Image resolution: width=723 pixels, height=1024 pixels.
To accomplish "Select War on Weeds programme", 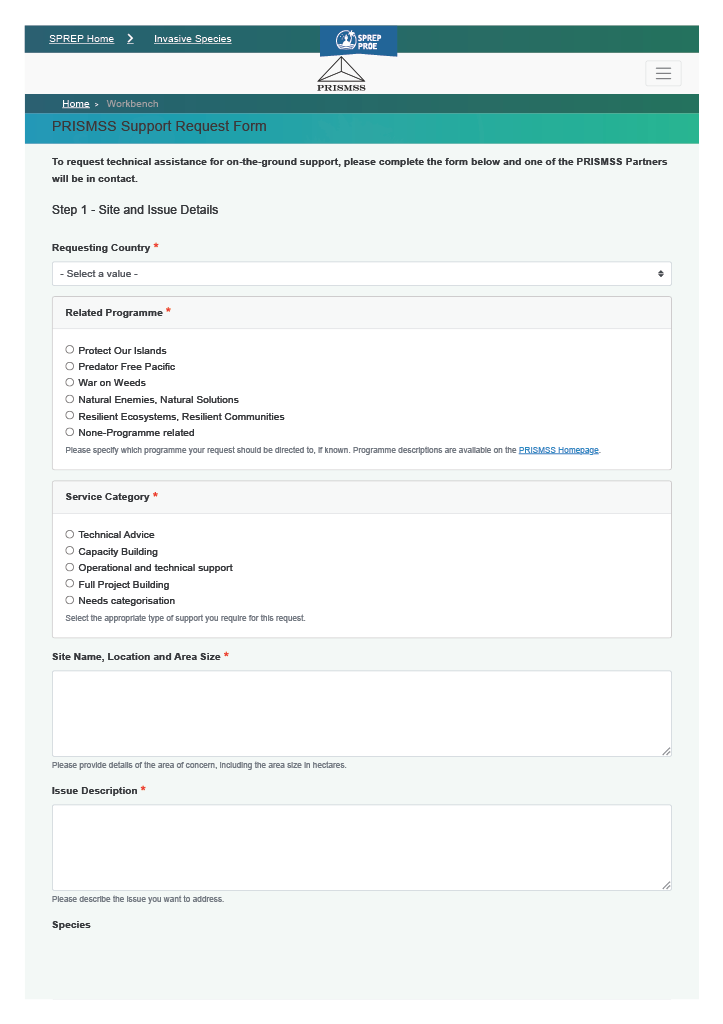I will [x=69, y=382].
